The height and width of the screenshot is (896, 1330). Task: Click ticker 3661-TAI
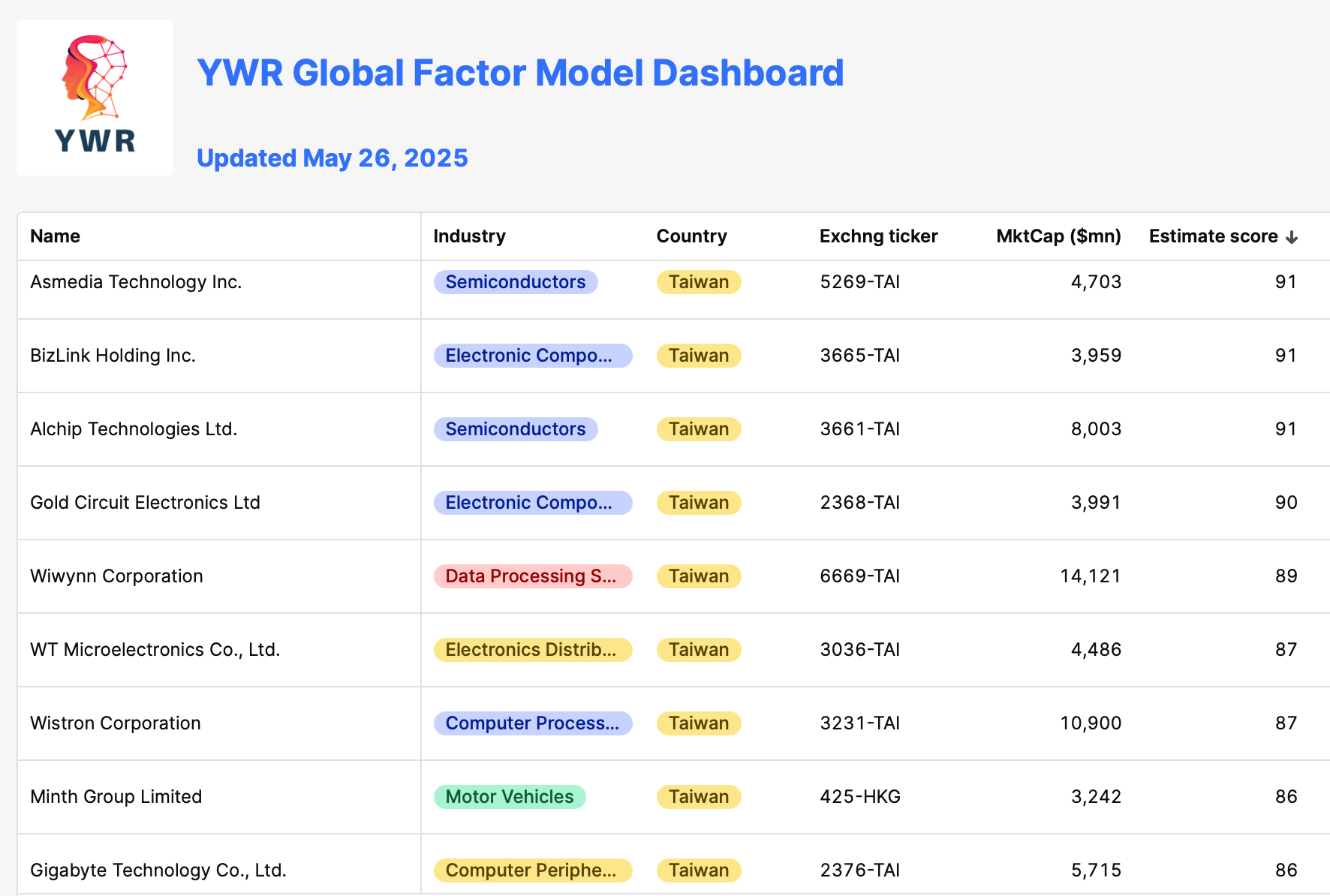point(860,429)
